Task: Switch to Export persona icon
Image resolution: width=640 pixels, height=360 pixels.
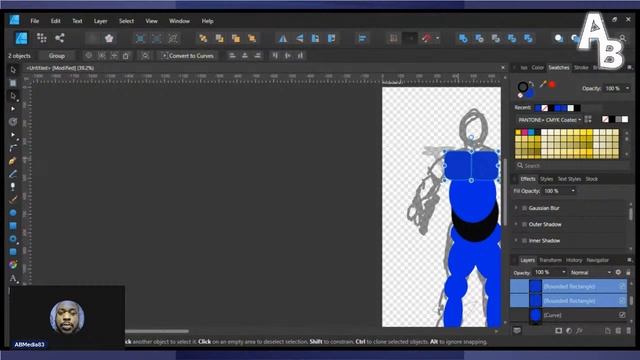Action: tap(60, 38)
